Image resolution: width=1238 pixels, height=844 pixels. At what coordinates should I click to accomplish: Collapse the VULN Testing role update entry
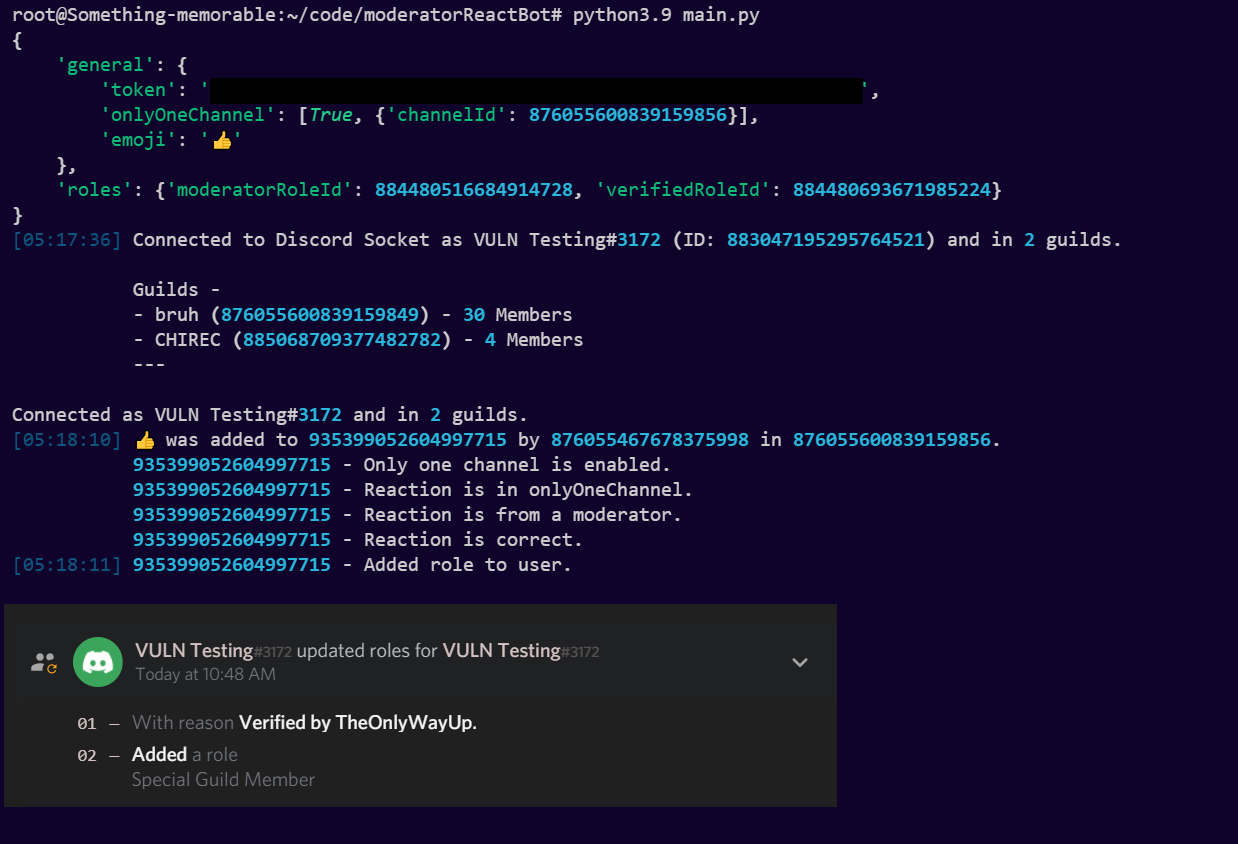point(799,662)
